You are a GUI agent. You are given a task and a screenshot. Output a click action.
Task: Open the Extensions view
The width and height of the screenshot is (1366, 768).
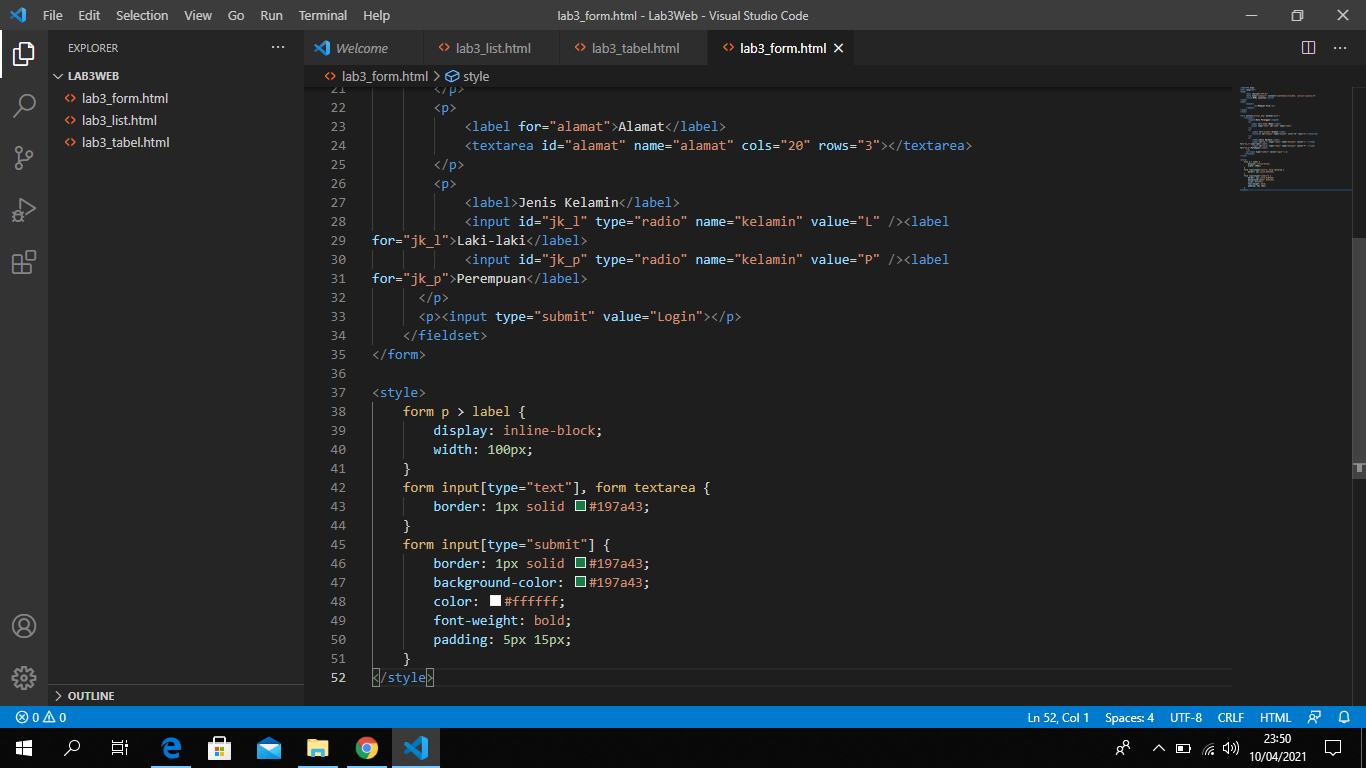(x=24, y=262)
